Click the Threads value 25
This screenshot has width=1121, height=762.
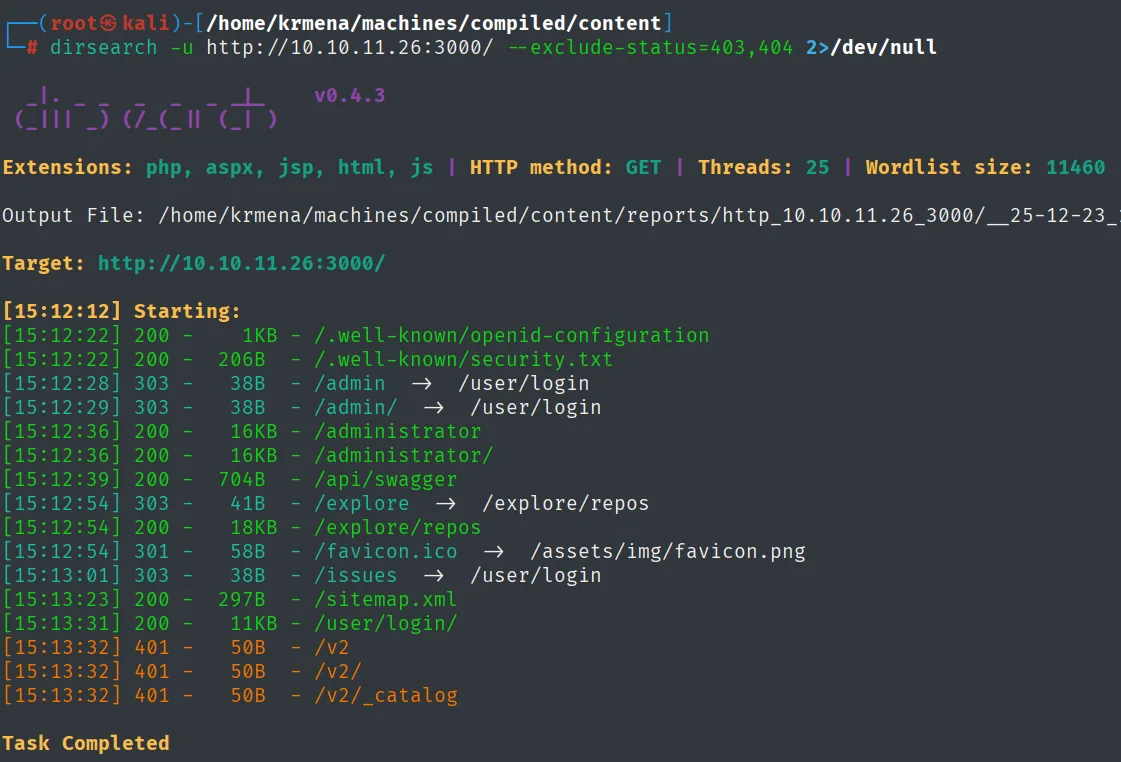[x=817, y=167]
